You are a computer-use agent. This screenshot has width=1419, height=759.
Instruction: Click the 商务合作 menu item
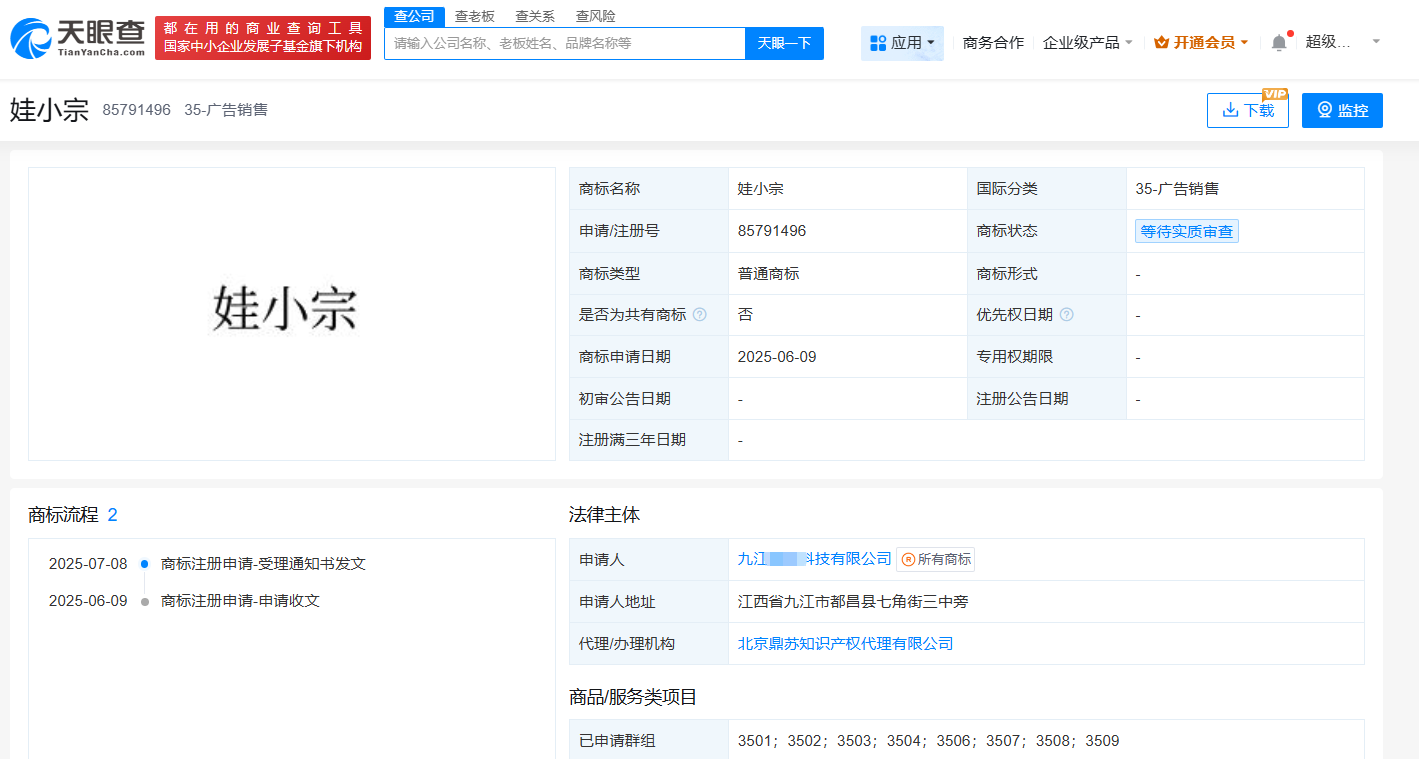pos(992,42)
